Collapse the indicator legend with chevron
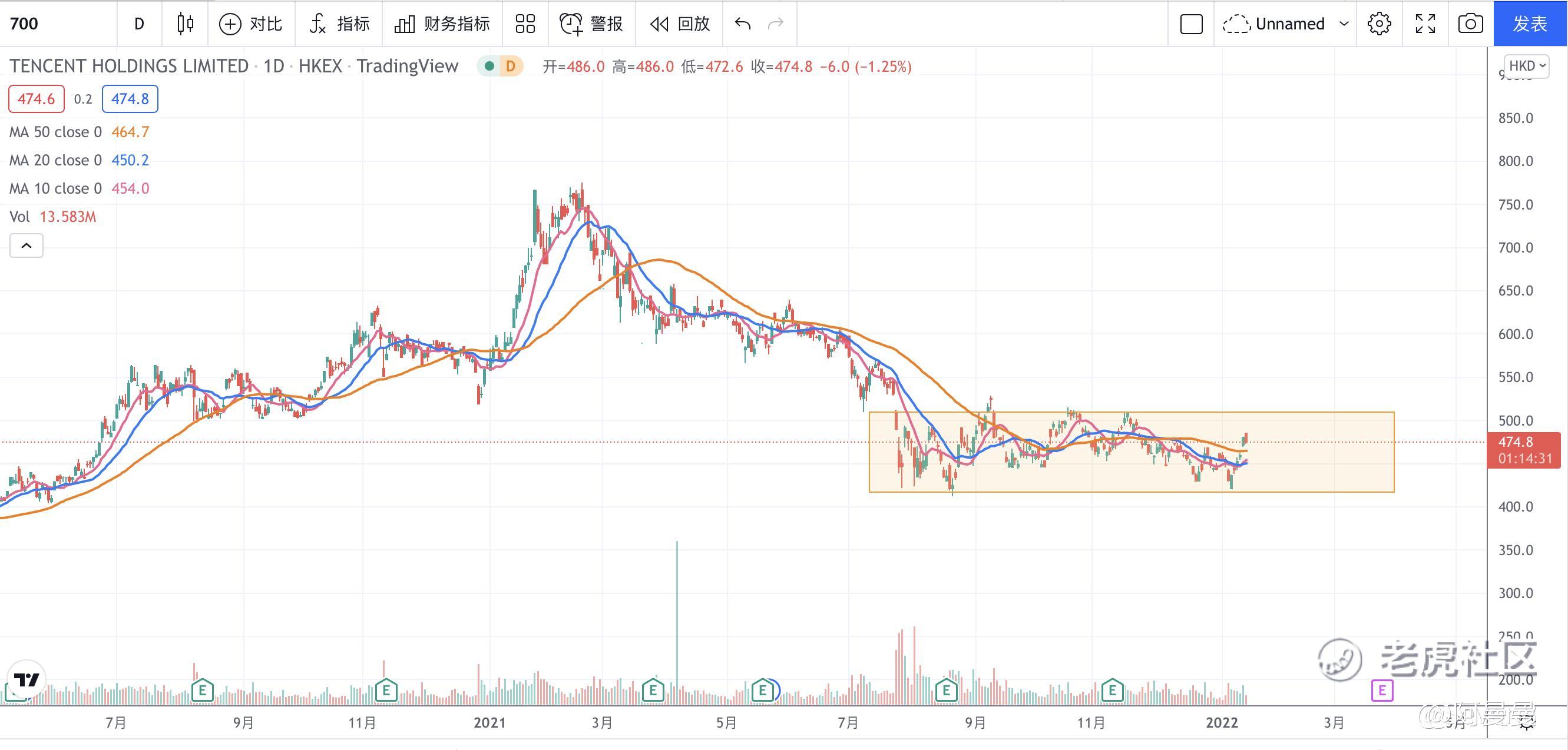 [x=26, y=245]
